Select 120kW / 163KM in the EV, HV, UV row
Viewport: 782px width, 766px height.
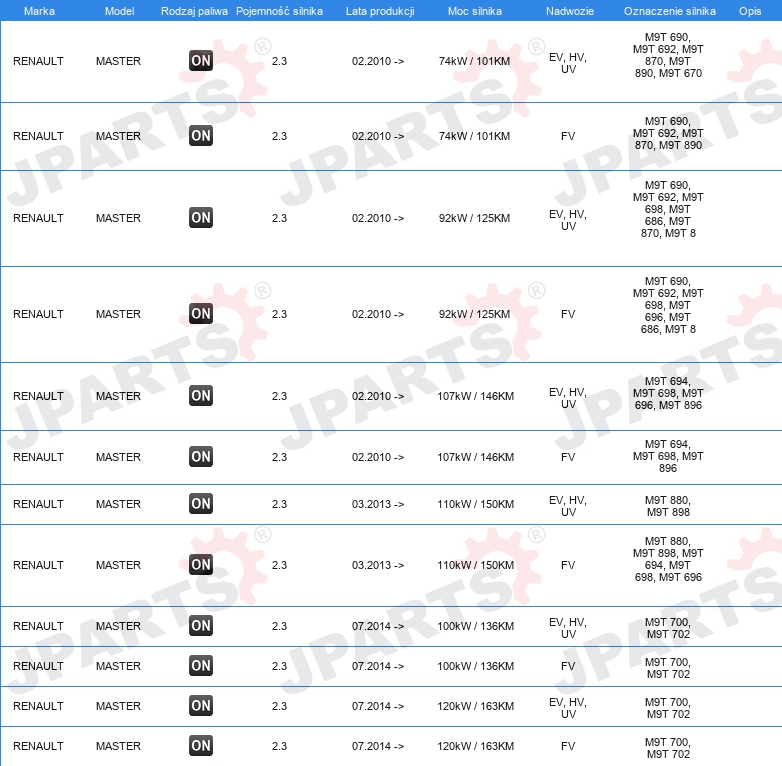(475, 706)
